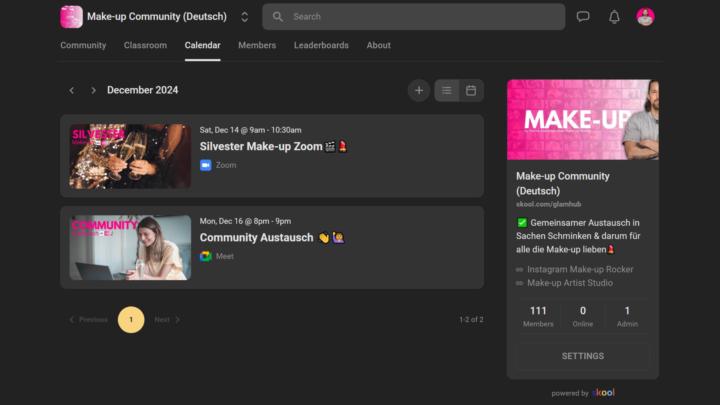Add a new calendar event
Screen dimensions: 720x405
tap(419, 90)
